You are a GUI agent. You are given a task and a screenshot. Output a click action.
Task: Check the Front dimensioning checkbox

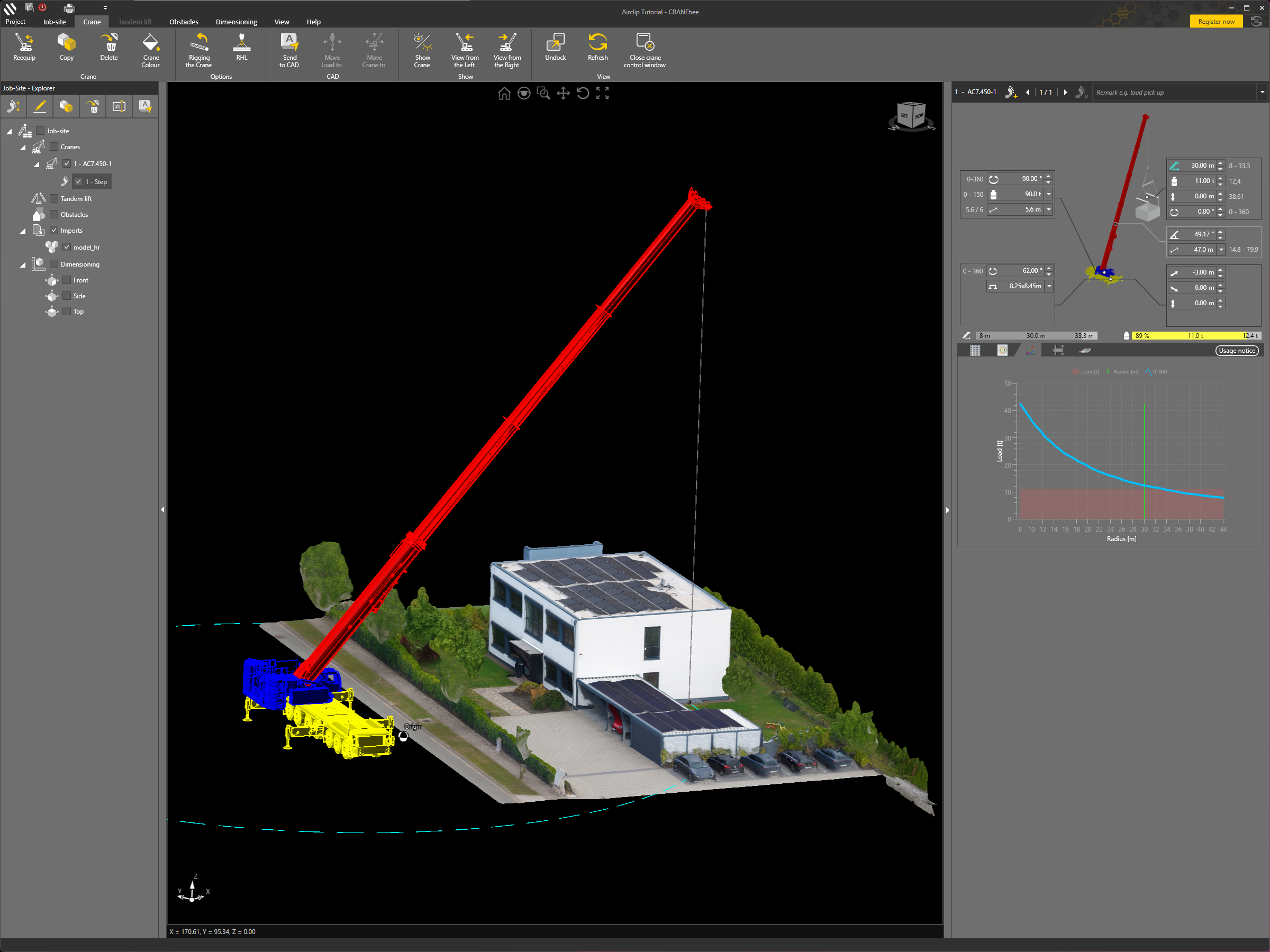tap(67, 280)
